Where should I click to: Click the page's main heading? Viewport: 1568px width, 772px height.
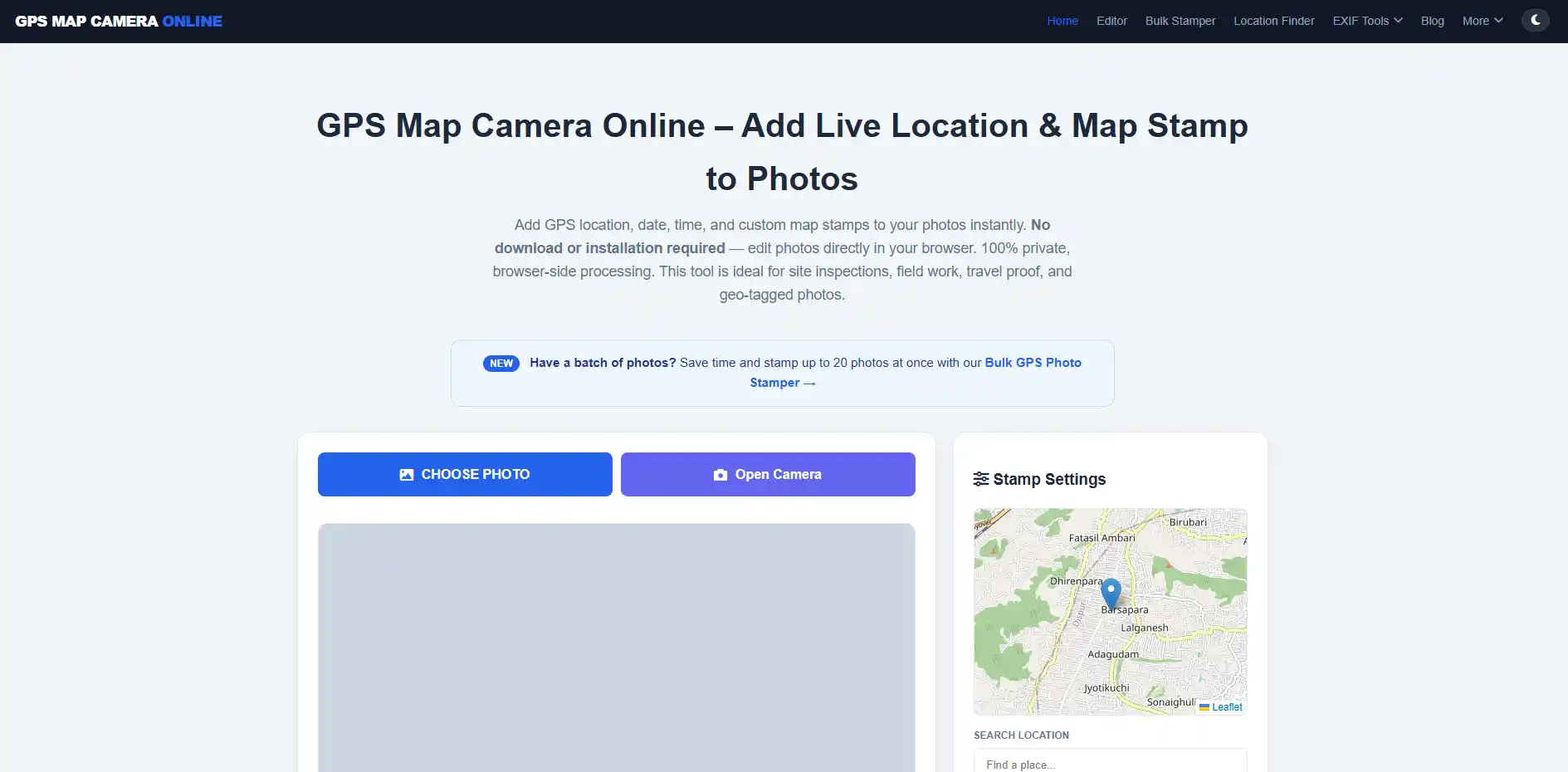click(782, 152)
